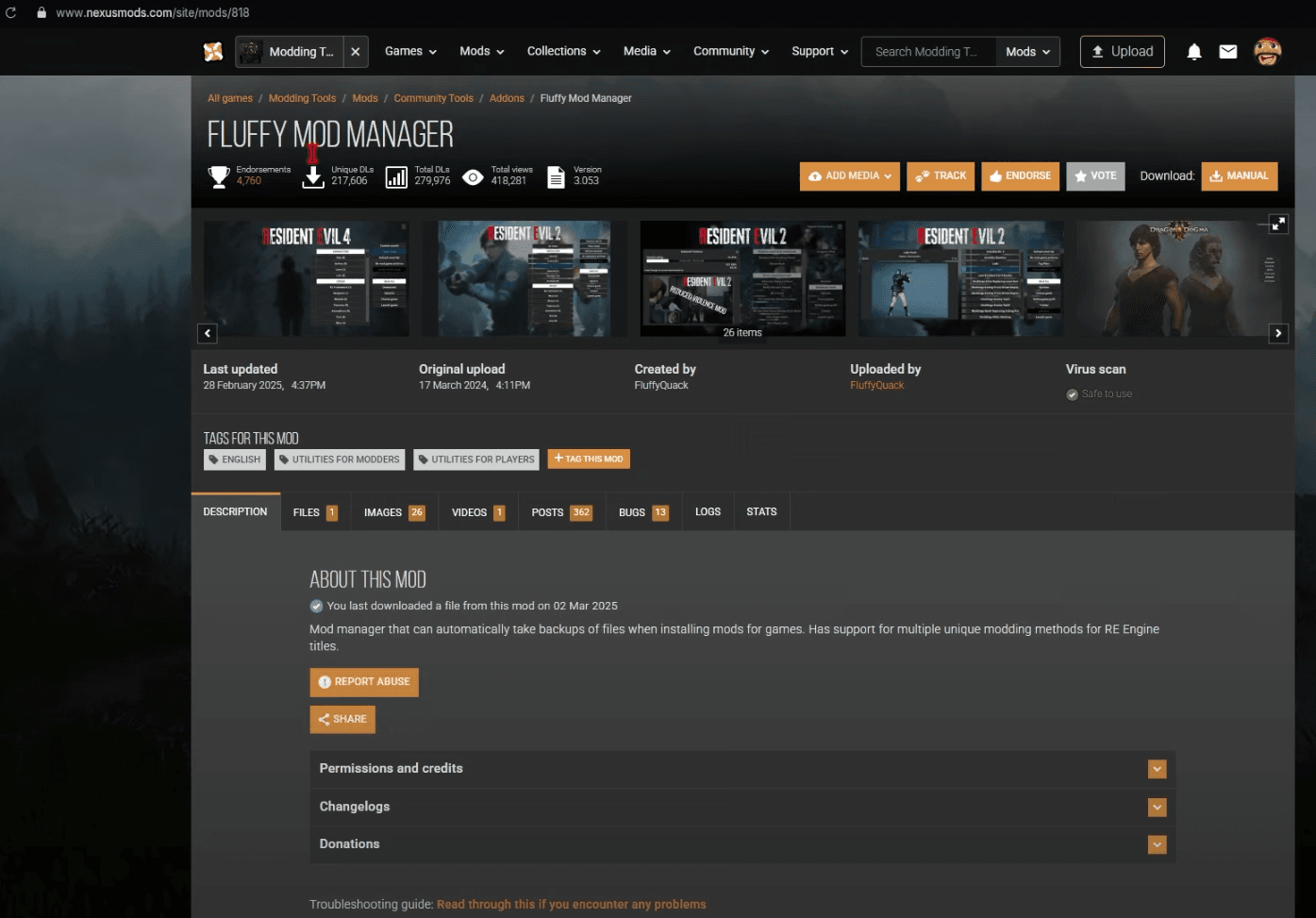
Task: Endorse this mod
Action: click(1020, 176)
